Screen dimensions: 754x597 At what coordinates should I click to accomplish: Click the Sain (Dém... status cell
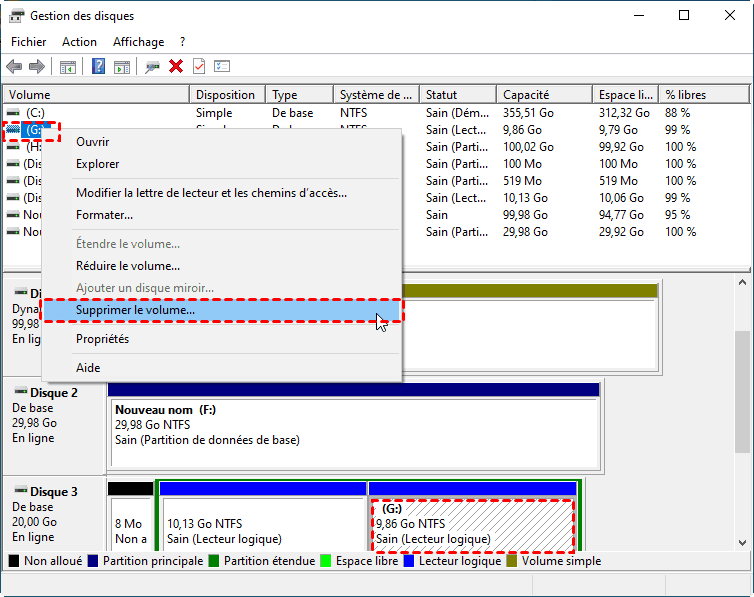457,113
